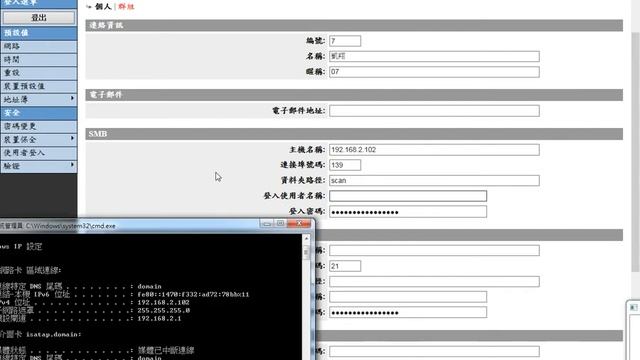Expand the 驗證 submenu arrow
Image resolution: width=640 pixels, height=360 pixels.
click(x=72, y=165)
